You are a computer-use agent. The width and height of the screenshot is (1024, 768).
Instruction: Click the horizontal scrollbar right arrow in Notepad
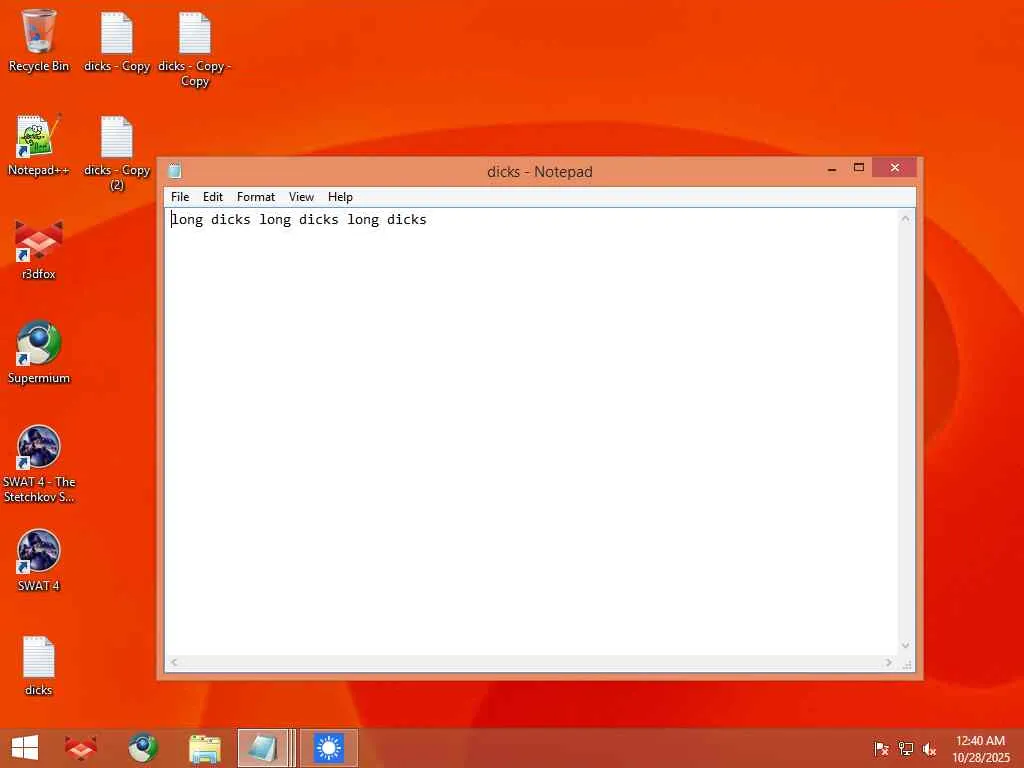pos(889,662)
